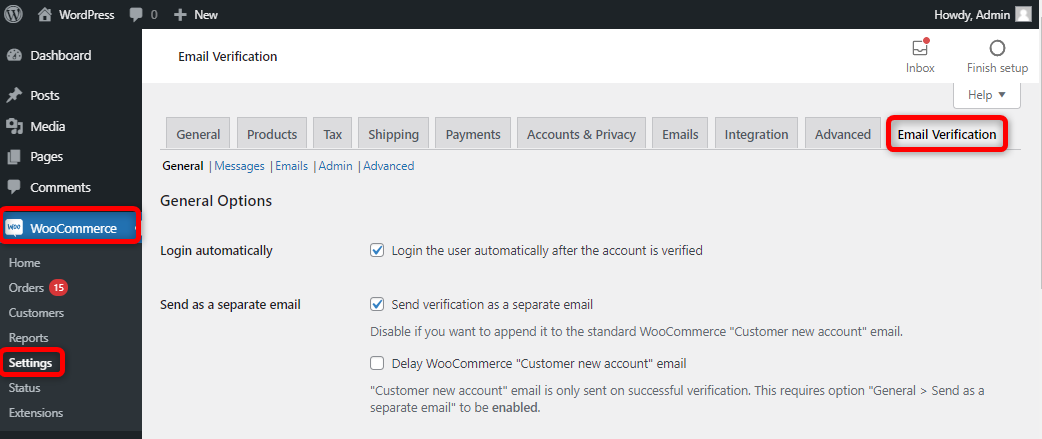Image resolution: width=1042 pixels, height=439 pixels.
Task: Open the Status submenu item
Action: (x=25, y=388)
